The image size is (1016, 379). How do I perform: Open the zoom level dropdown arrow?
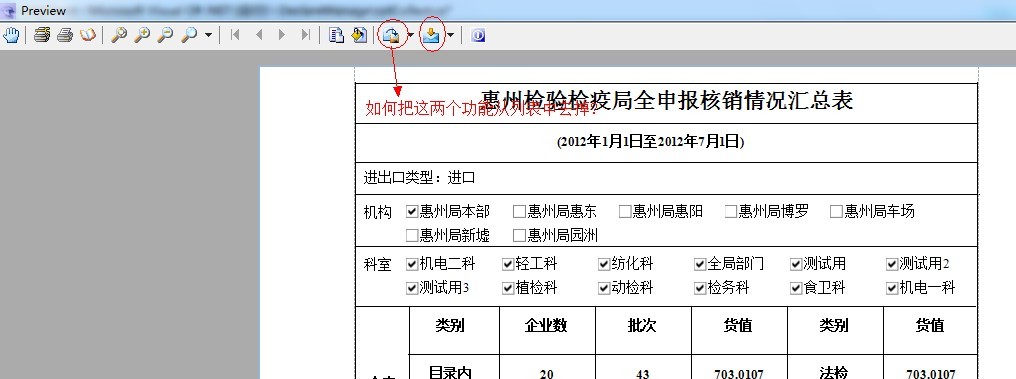click(208, 35)
